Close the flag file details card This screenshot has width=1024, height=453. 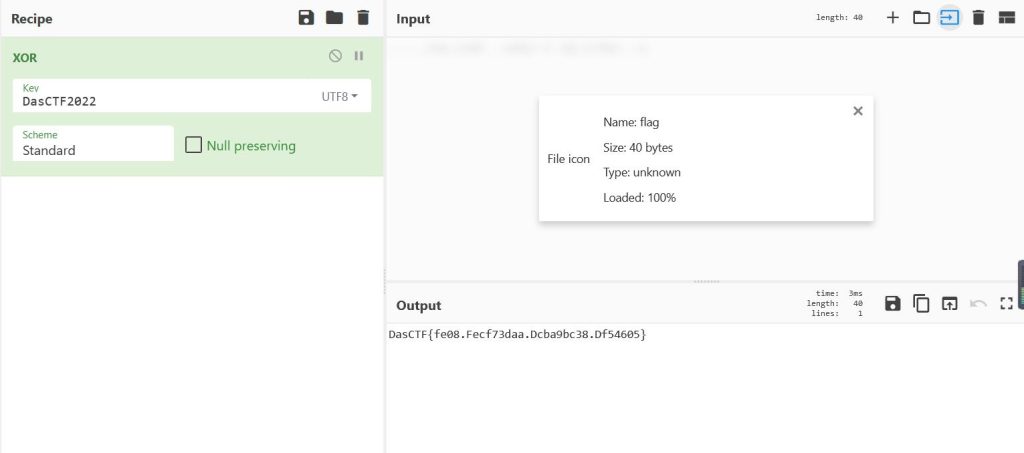click(x=857, y=111)
